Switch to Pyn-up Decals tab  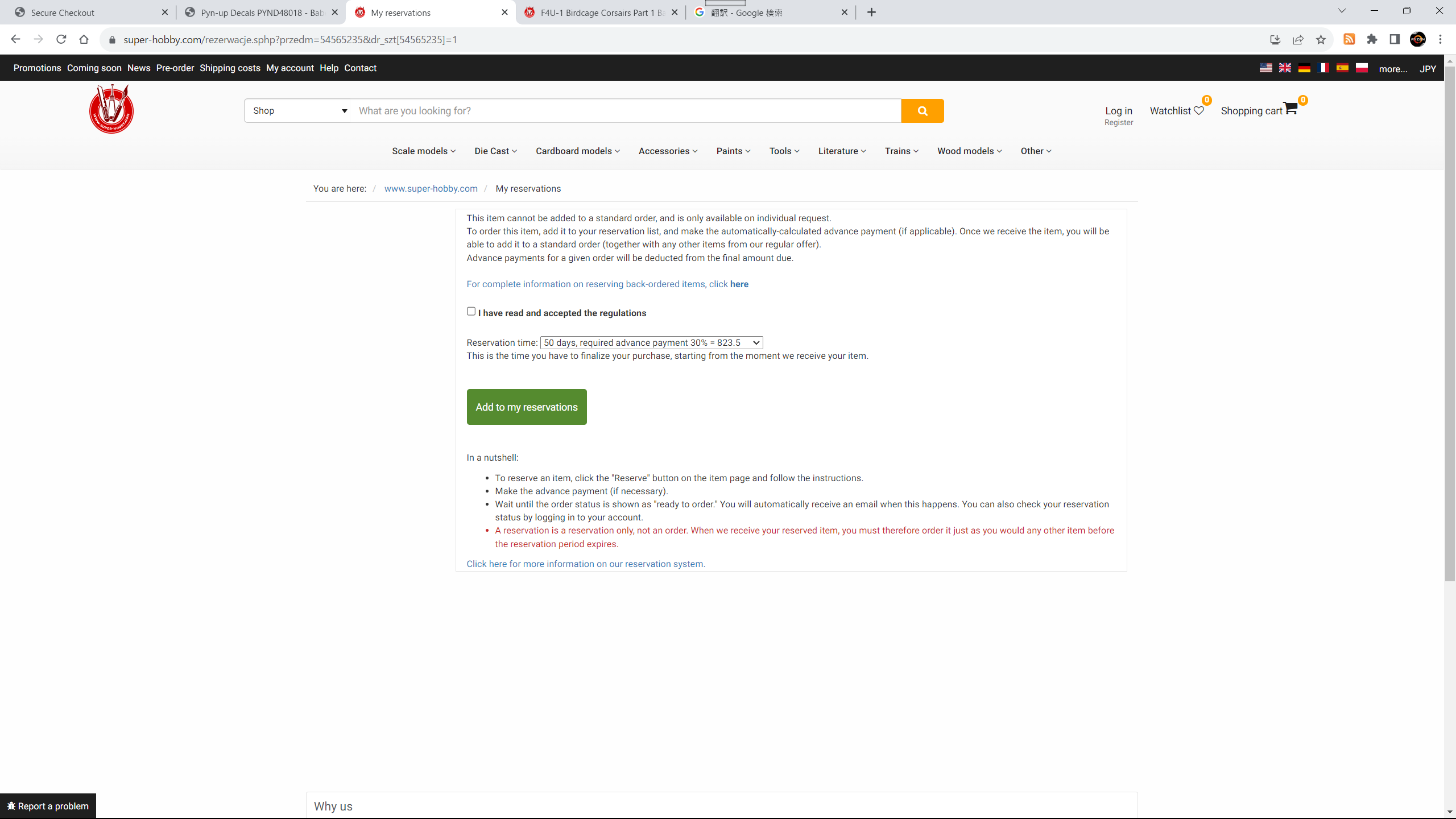tap(260, 12)
